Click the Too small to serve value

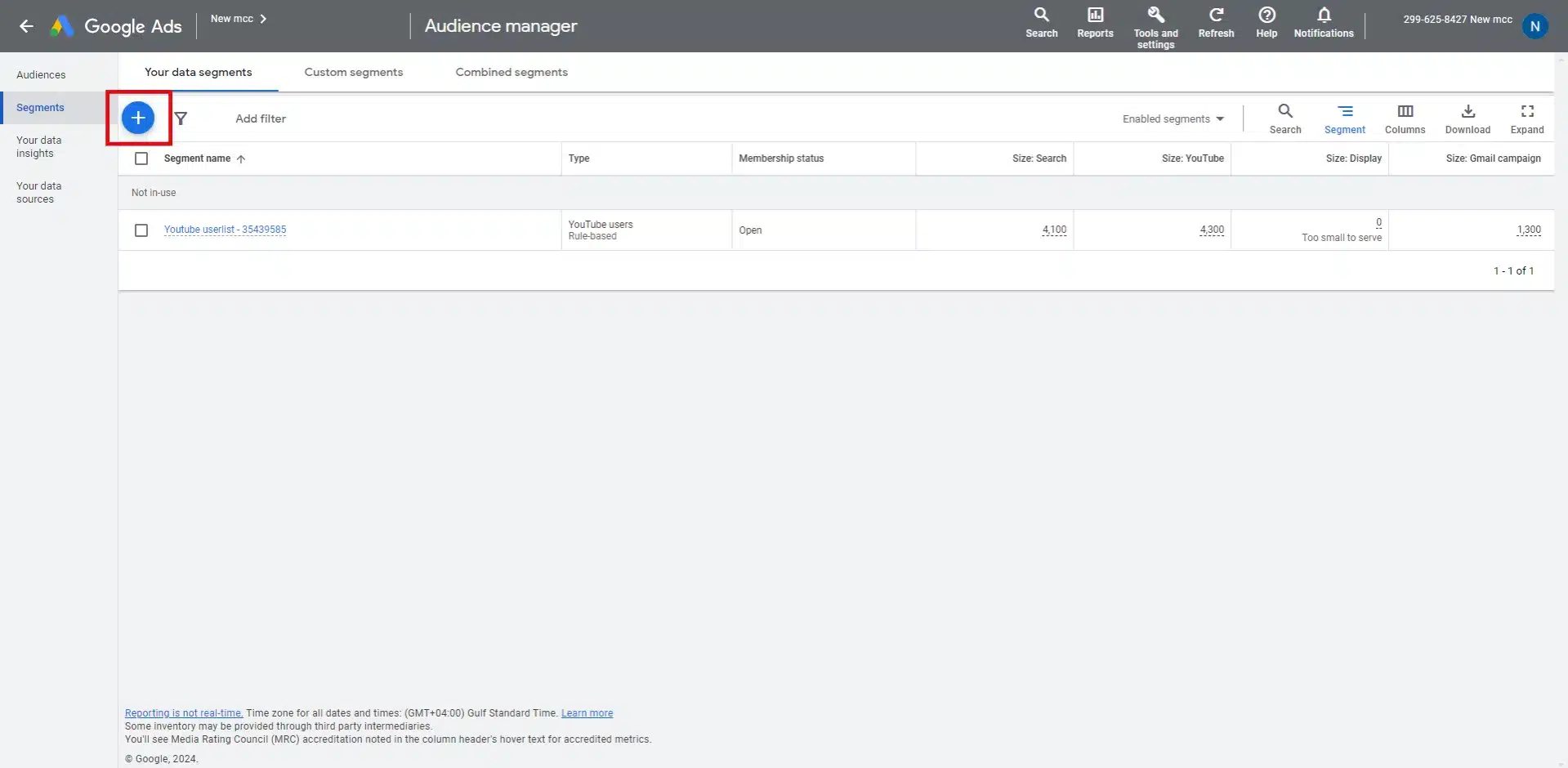1342,238
